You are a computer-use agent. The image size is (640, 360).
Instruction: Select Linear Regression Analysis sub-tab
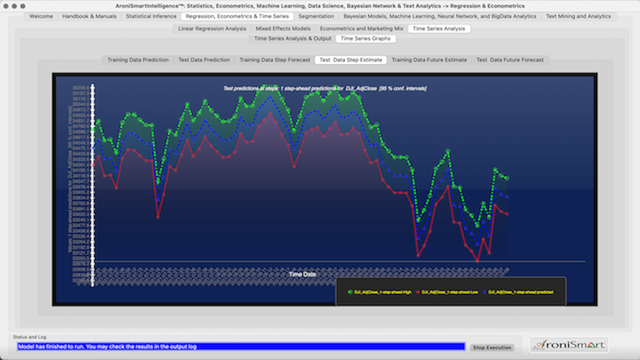tap(212, 29)
